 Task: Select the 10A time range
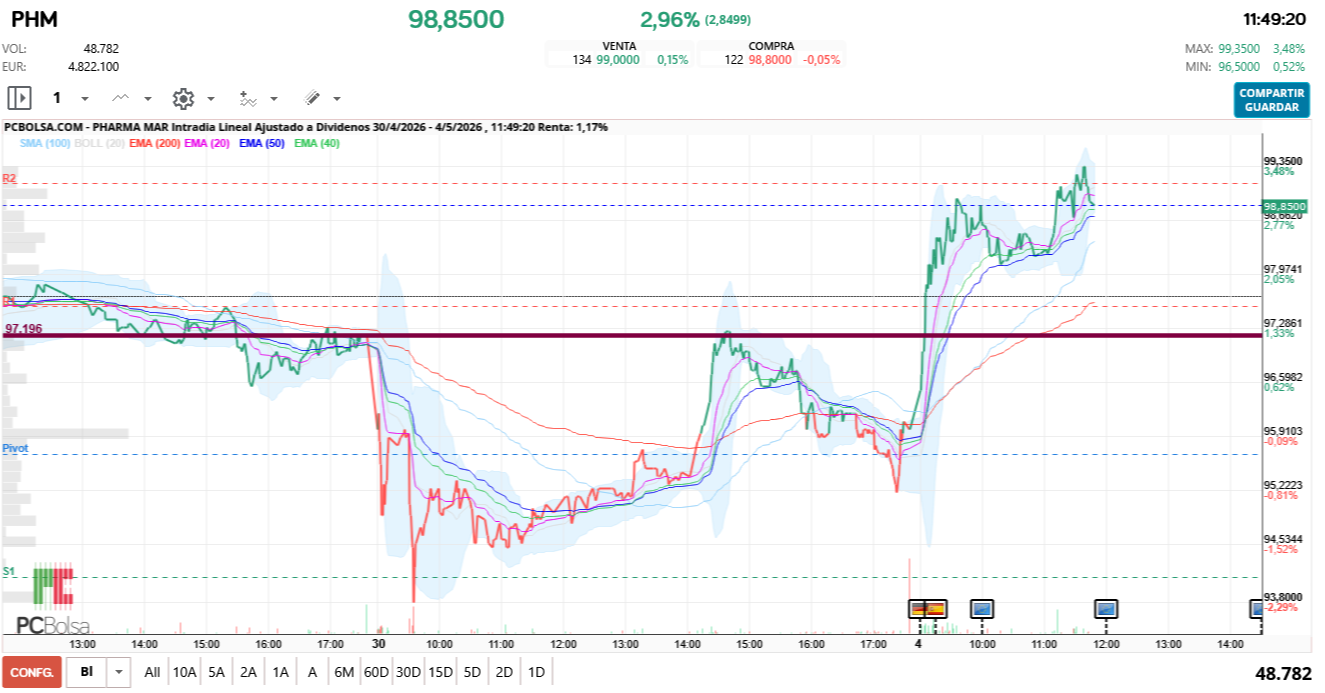184,673
